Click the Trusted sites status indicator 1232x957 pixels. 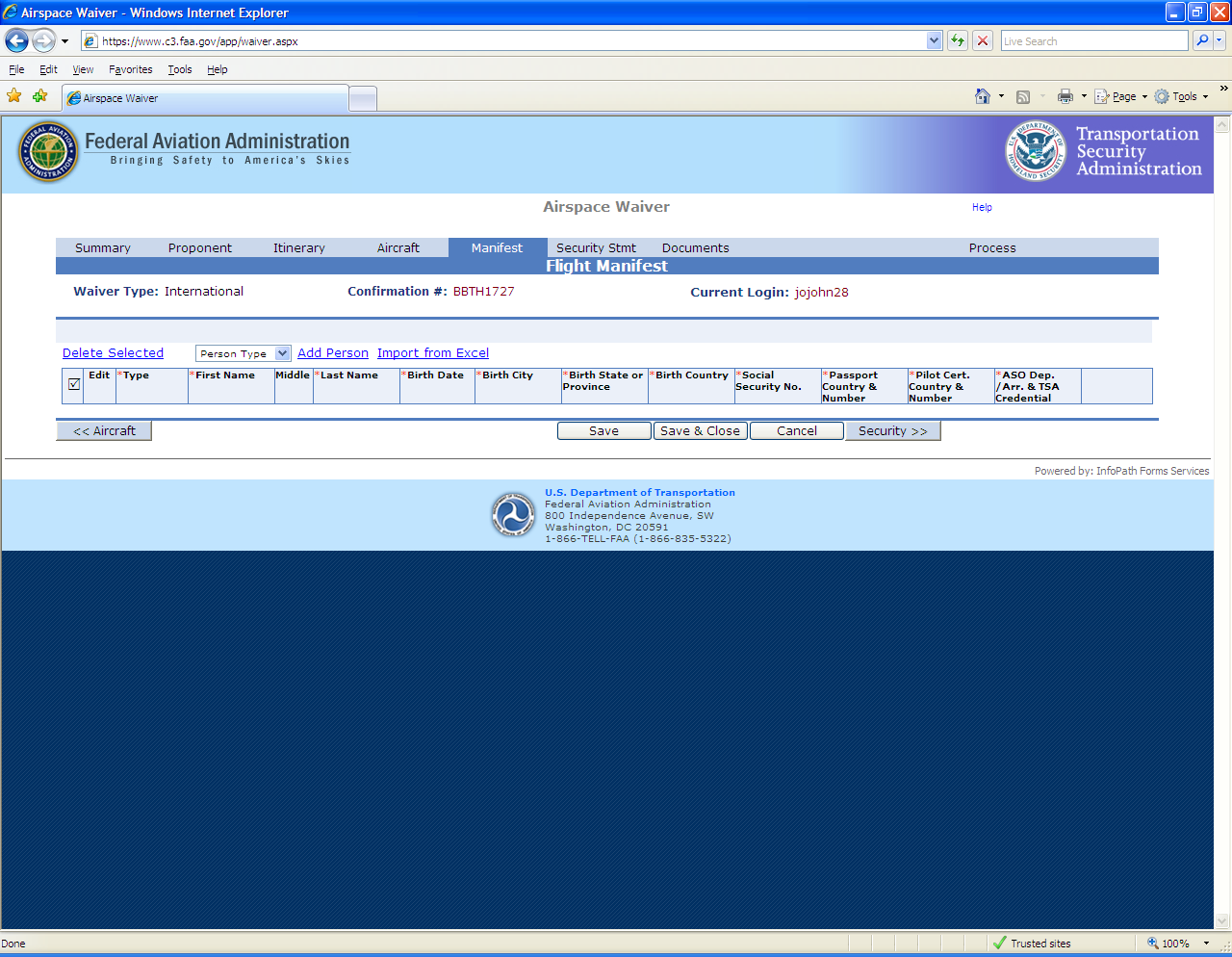click(x=1032, y=944)
